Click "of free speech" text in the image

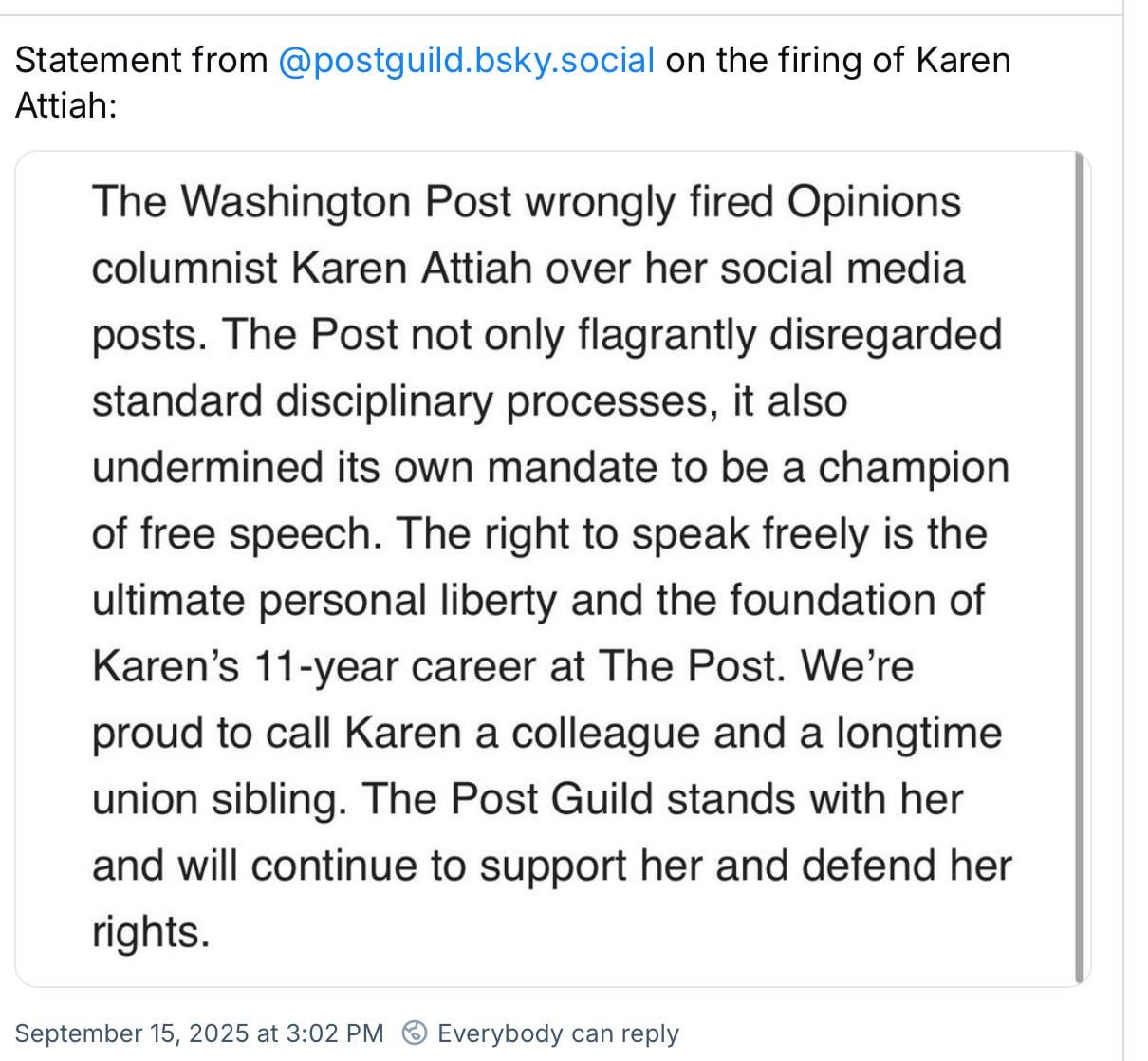236,534
